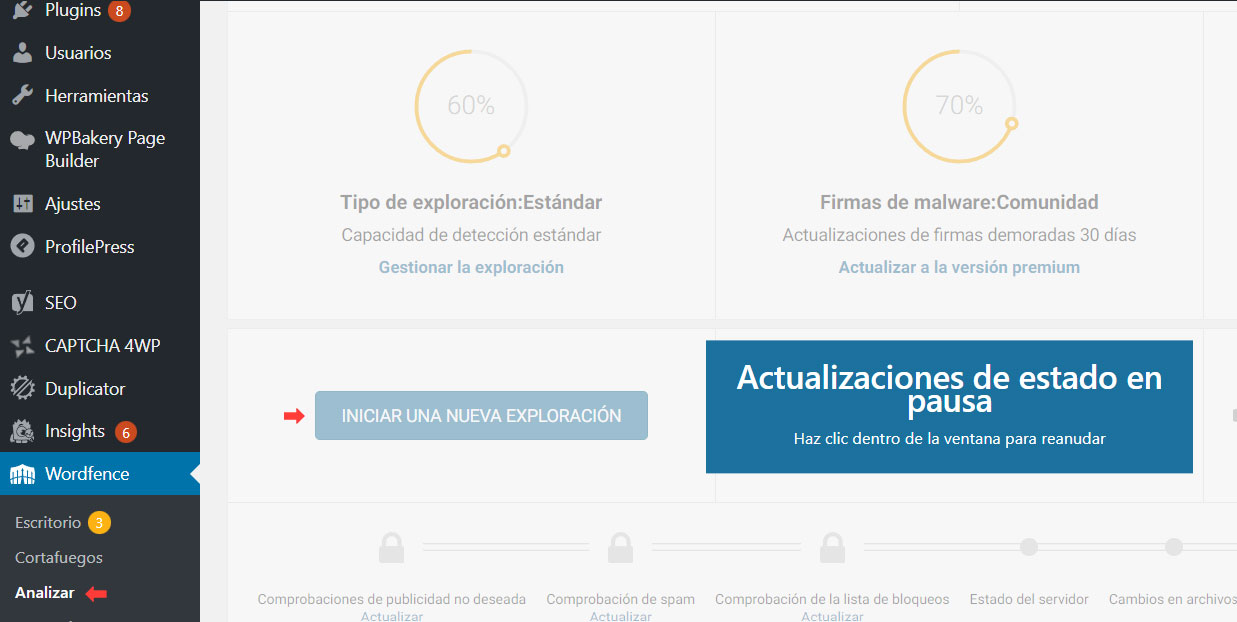
Task: Open the Wordfence menu item
Action: tap(87, 475)
